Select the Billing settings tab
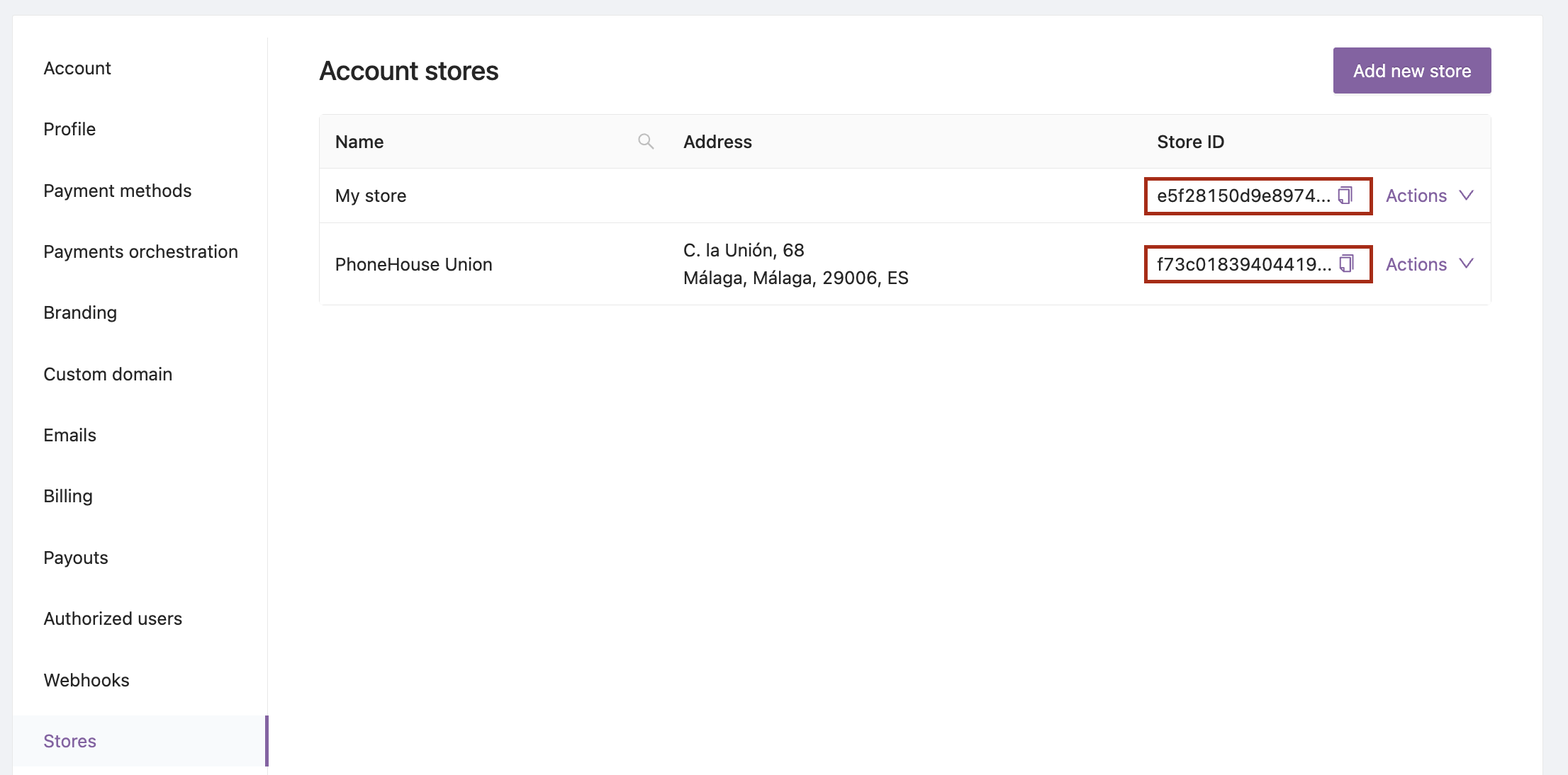This screenshot has height=775, width=1568. pos(67,495)
